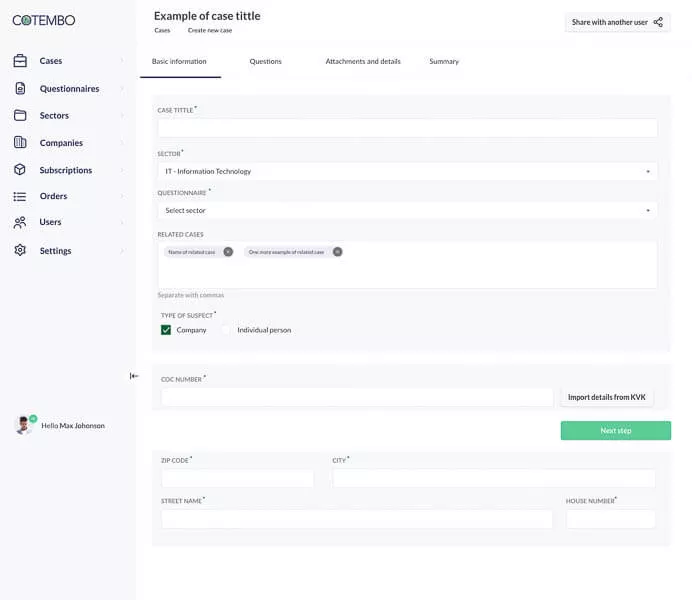Expand the Orders menu chevron
Viewport: 692px width, 600px height.
coord(122,196)
